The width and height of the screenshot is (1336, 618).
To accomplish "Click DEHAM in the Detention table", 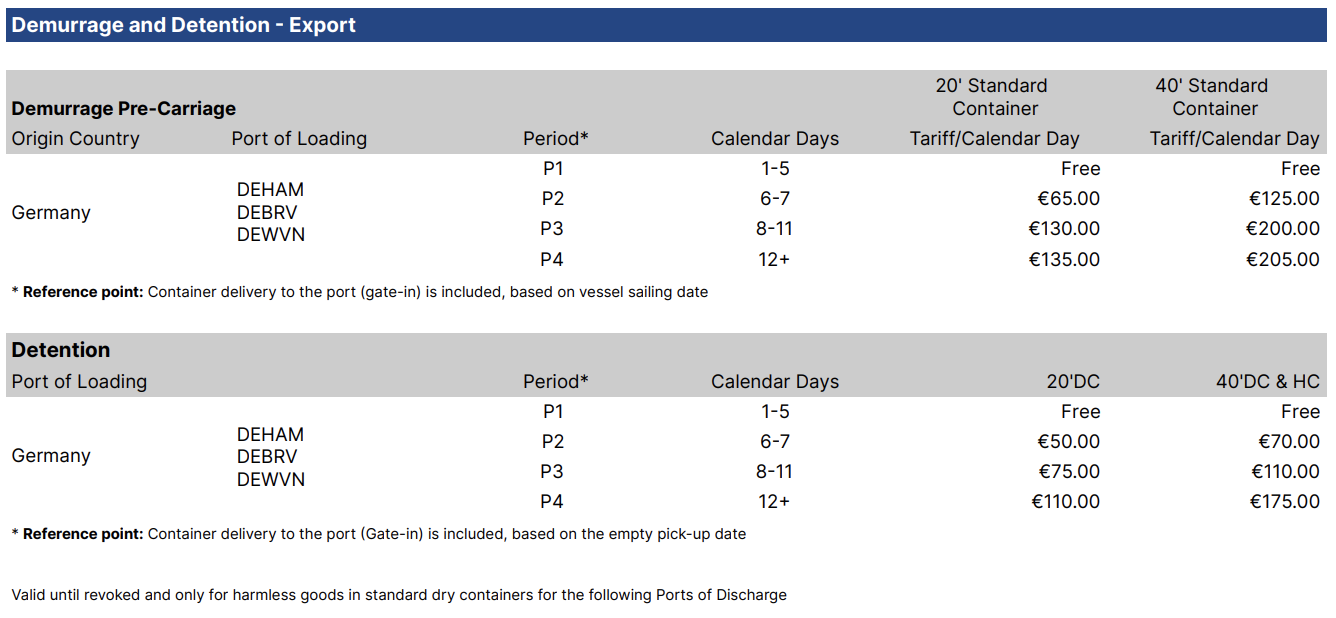I will tap(270, 434).
